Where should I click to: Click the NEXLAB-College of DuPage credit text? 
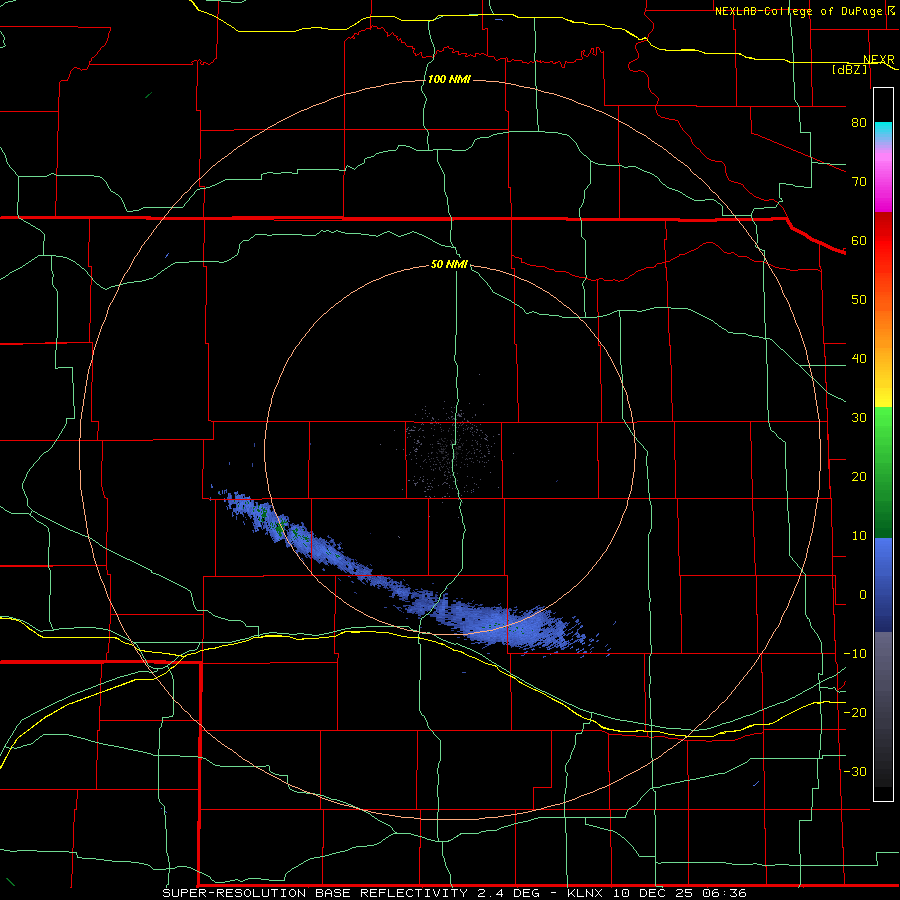(801, 11)
